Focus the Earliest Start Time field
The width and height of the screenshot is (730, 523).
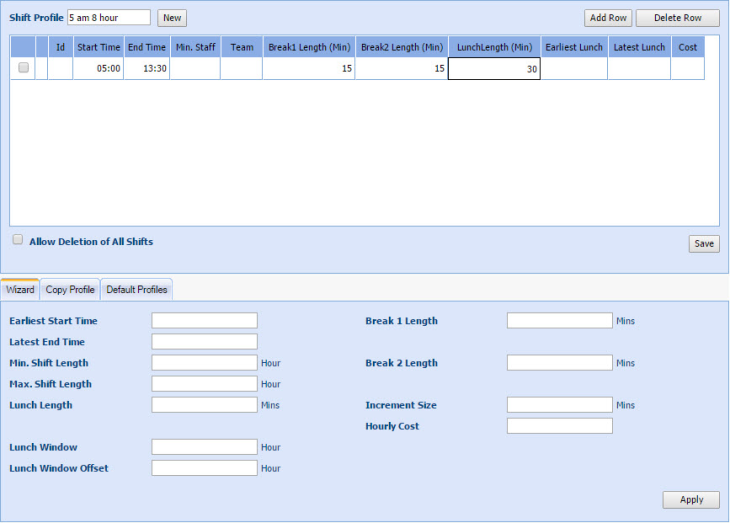pos(204,321)
